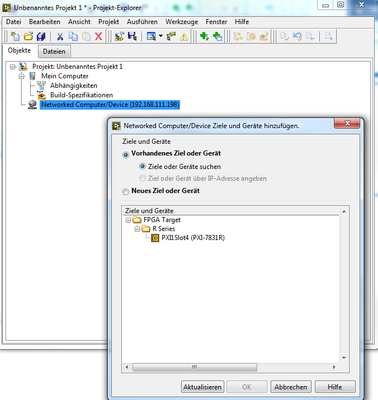Viewport: 378px width, 400px height.
Task: Click the Paste icon in toolbar
Action: pyautogui.click(x=86, y=36)
